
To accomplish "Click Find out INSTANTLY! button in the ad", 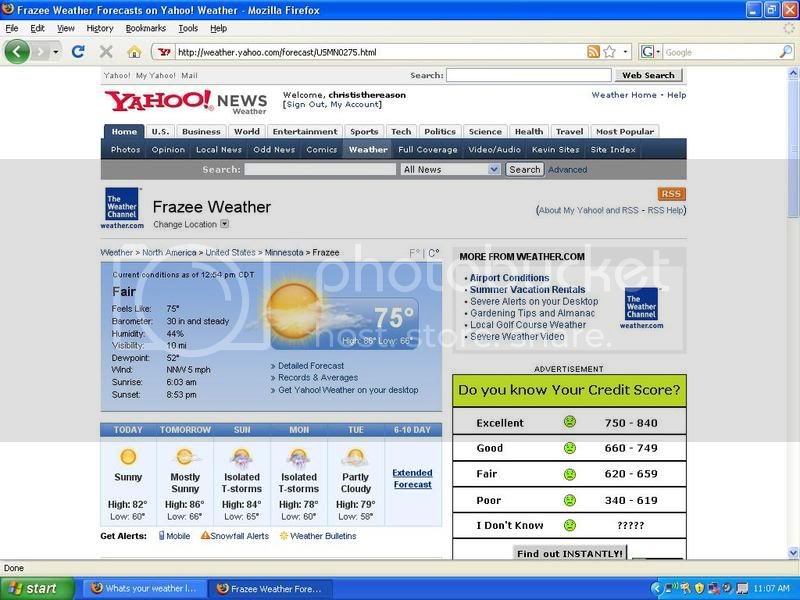I will coord(569,553).
